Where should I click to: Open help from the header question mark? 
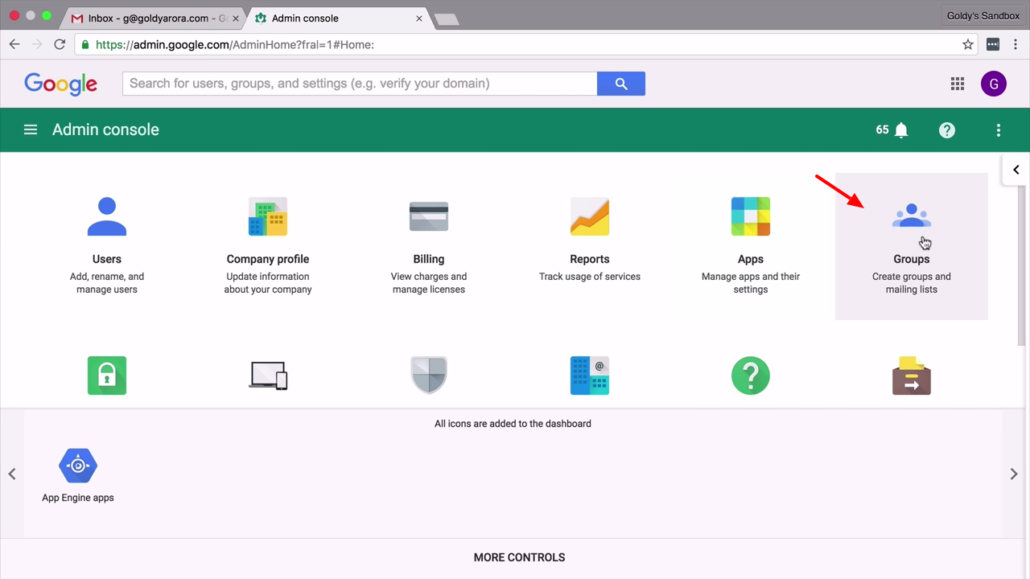(947, 130)
